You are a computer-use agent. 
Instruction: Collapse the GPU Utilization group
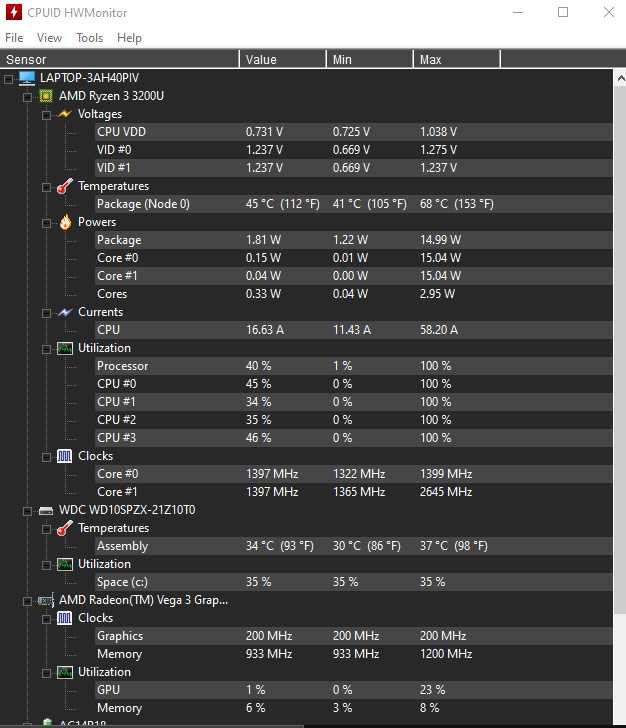coord(46,673)
